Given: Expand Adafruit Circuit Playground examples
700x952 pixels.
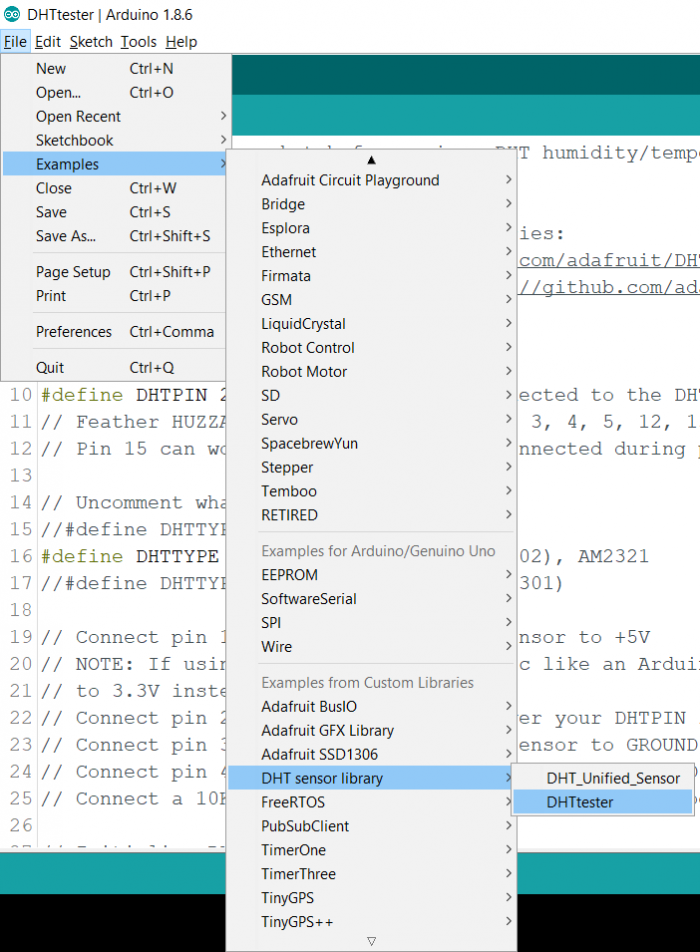Looking at the screenshot, I should [372, 180].
